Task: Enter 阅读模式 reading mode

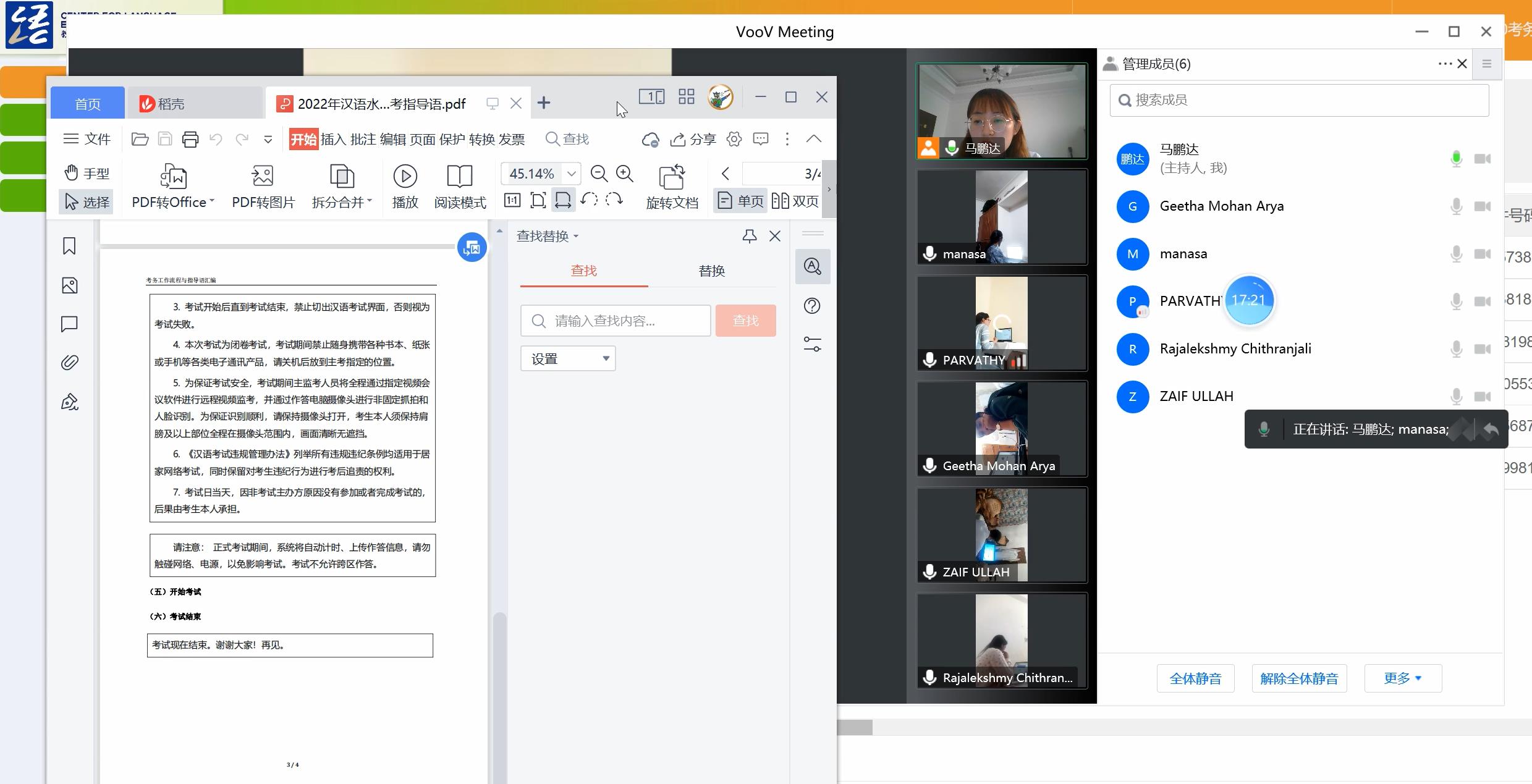Action: tap(460, 187)
